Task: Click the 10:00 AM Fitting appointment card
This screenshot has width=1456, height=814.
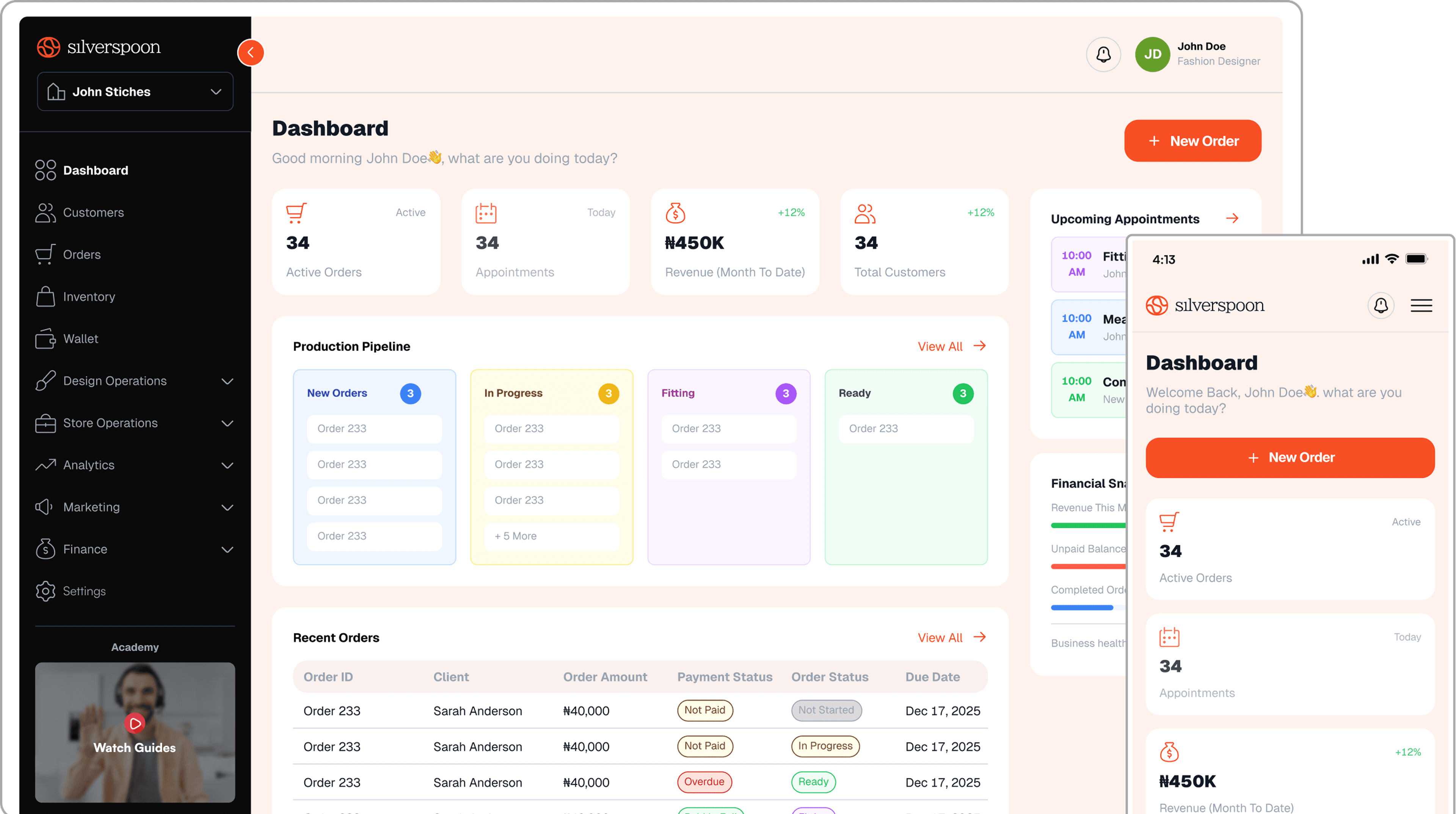Action: [x=1089, y=264]
